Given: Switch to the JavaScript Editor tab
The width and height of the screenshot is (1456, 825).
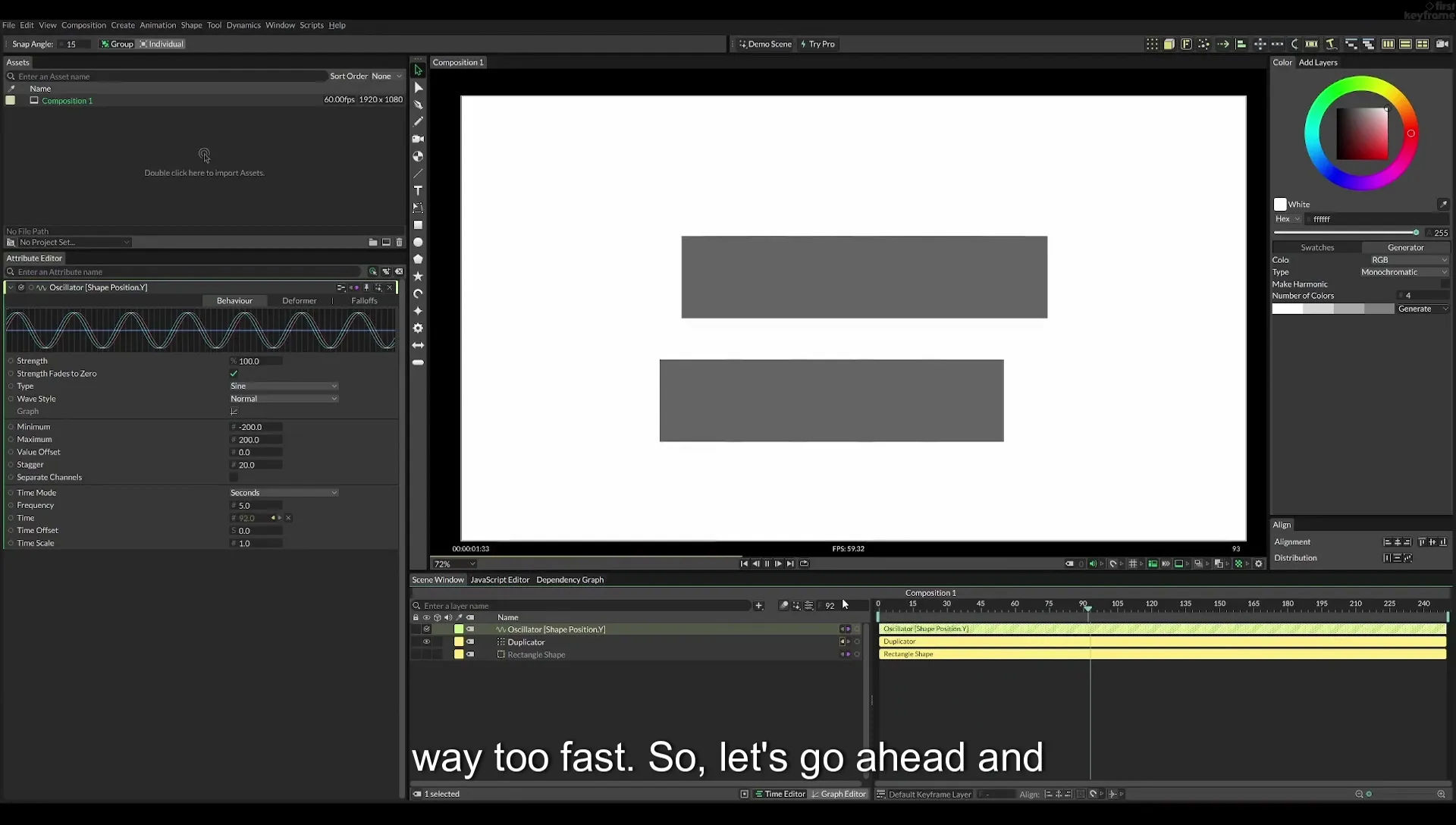Looking at the screenshot, I should pyautogui.click(x=500, y=580).
